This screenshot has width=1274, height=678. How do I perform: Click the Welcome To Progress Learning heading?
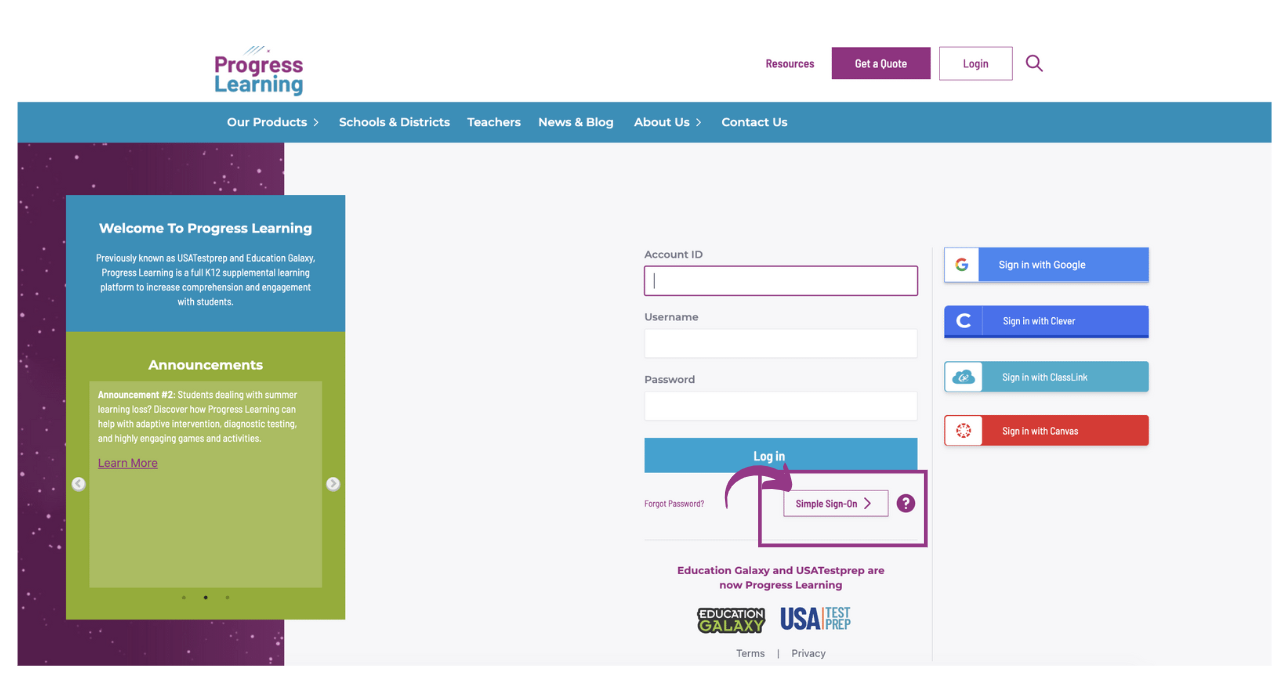pyautogui.click(x=206, y=228)
